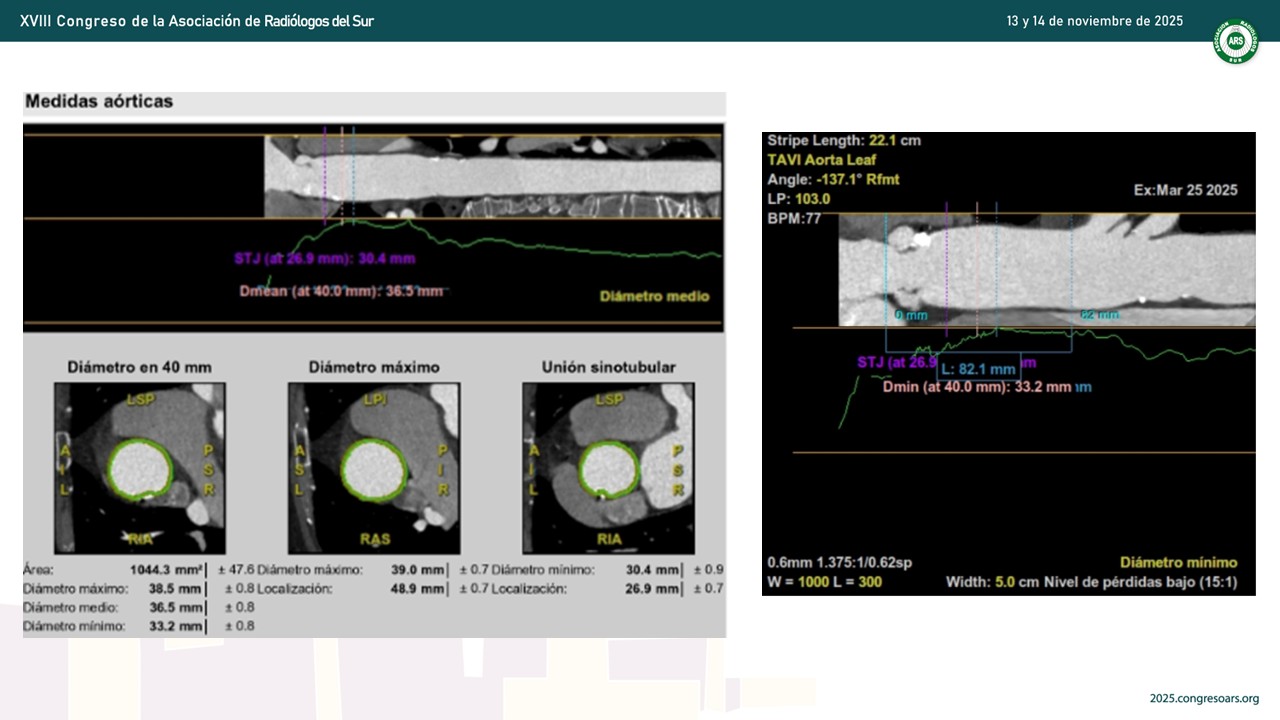Click the 'Stripe Length: 22.1 cm' text
Image resolution: width=1280 pixels, height=720 pixels.
(844, 140)
